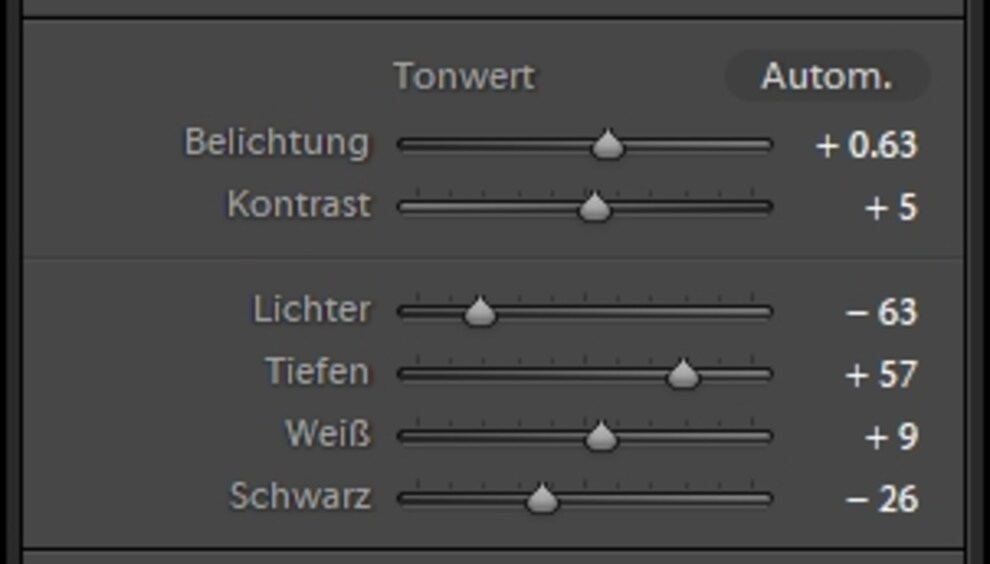This screenshot has width=990, height=564.
Task: Grab the Belichtung slider handle
Action: click(x=607, y=144)
